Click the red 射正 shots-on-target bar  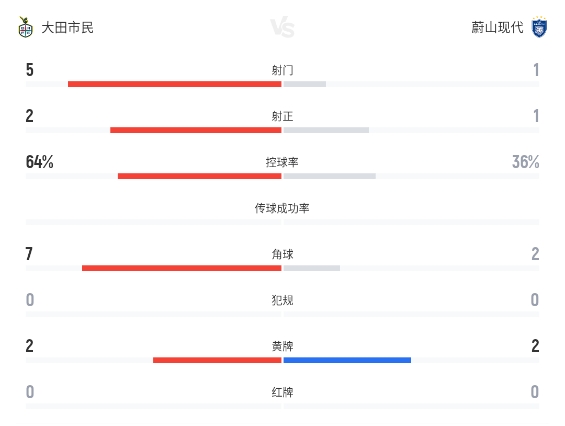click(196, 130)
